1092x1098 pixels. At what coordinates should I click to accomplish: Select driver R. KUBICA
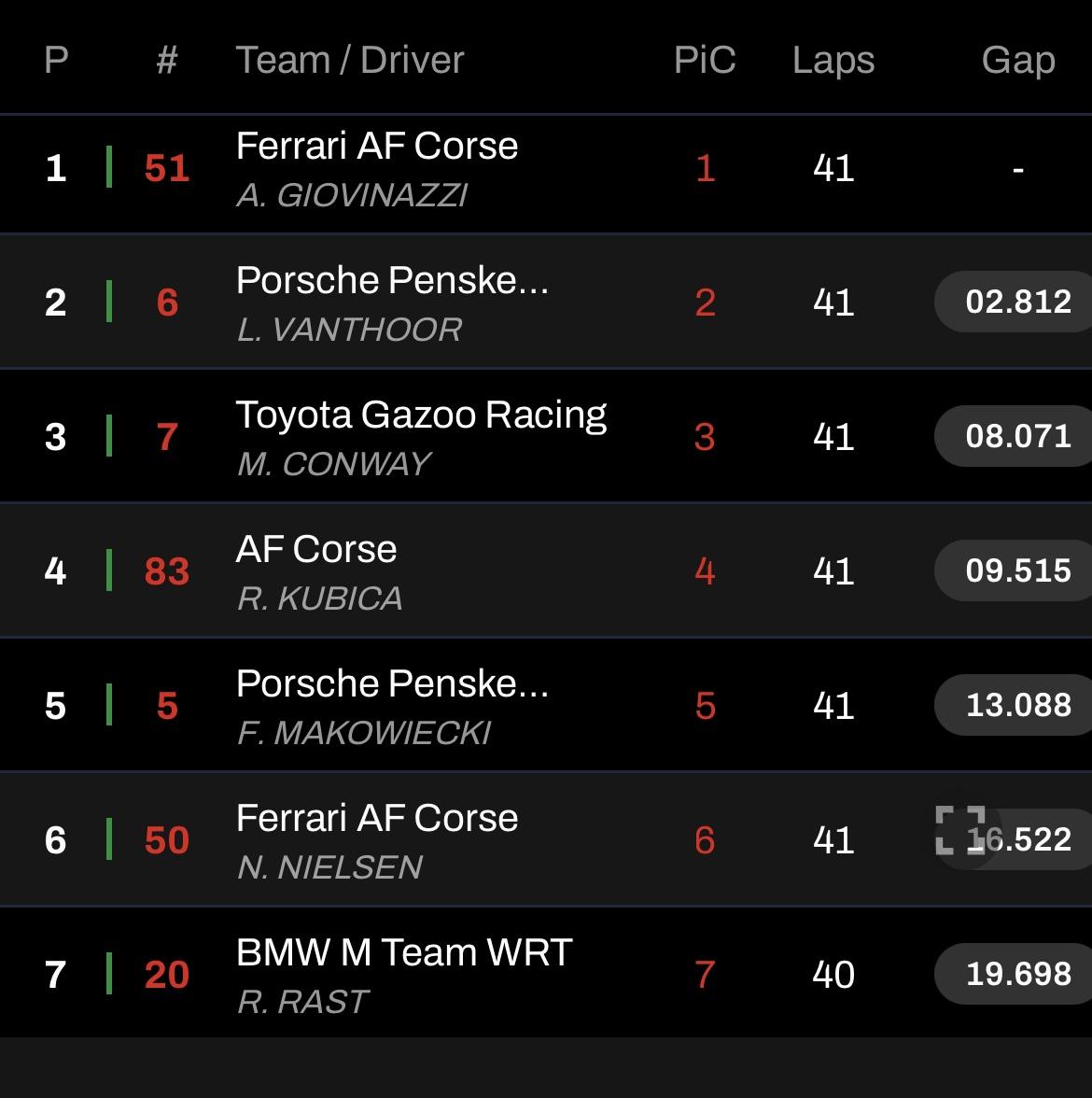coord(319,598)
